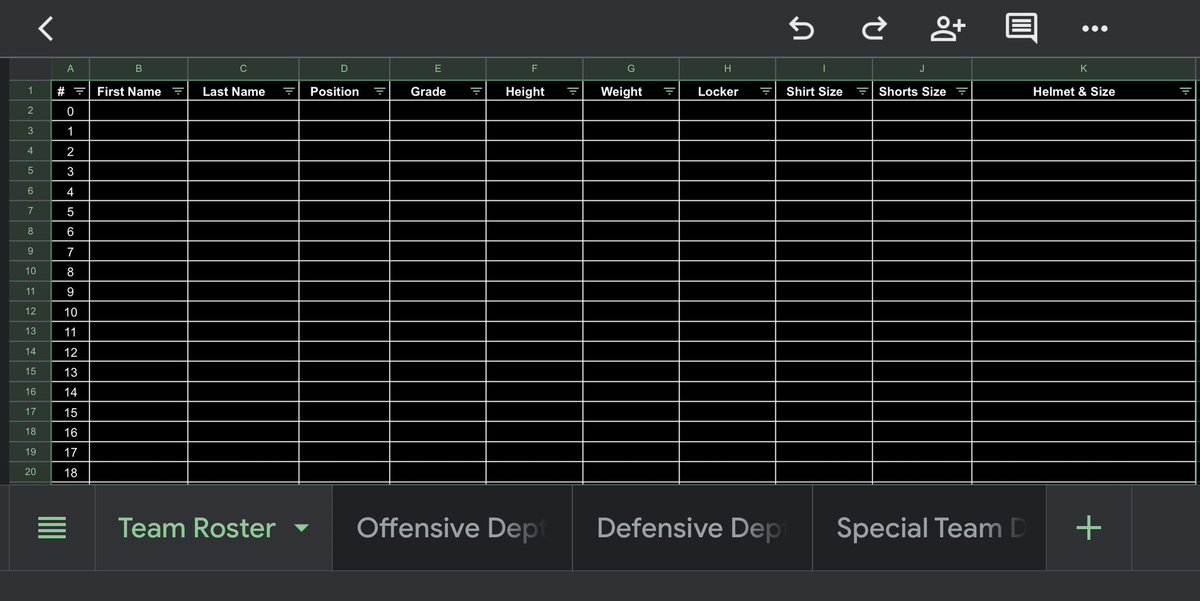Add a new sheet with plus icon
The width and height of the screenshot is (1200, 601).
[1088, 528]
